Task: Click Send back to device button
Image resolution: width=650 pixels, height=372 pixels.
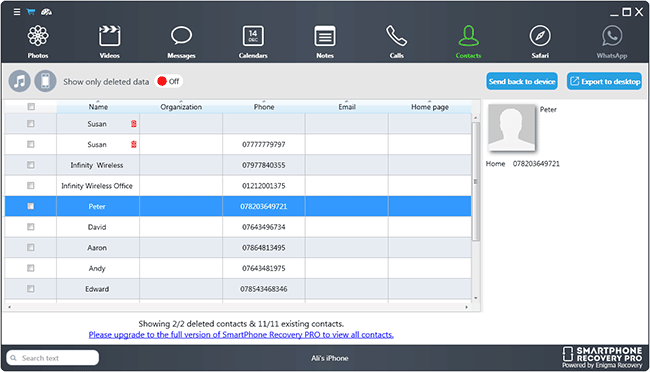Action: [522, 81]
